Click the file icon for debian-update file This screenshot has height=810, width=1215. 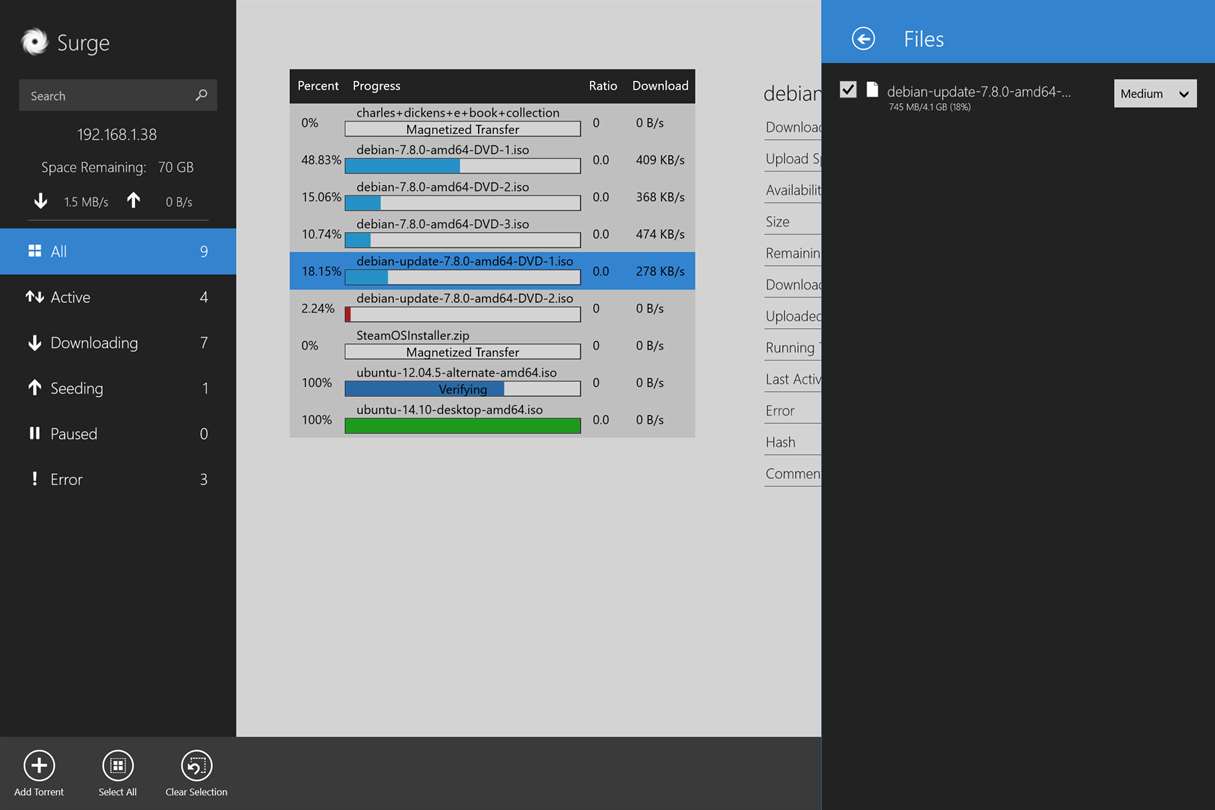pyautogui.click(x=872, y=90)
